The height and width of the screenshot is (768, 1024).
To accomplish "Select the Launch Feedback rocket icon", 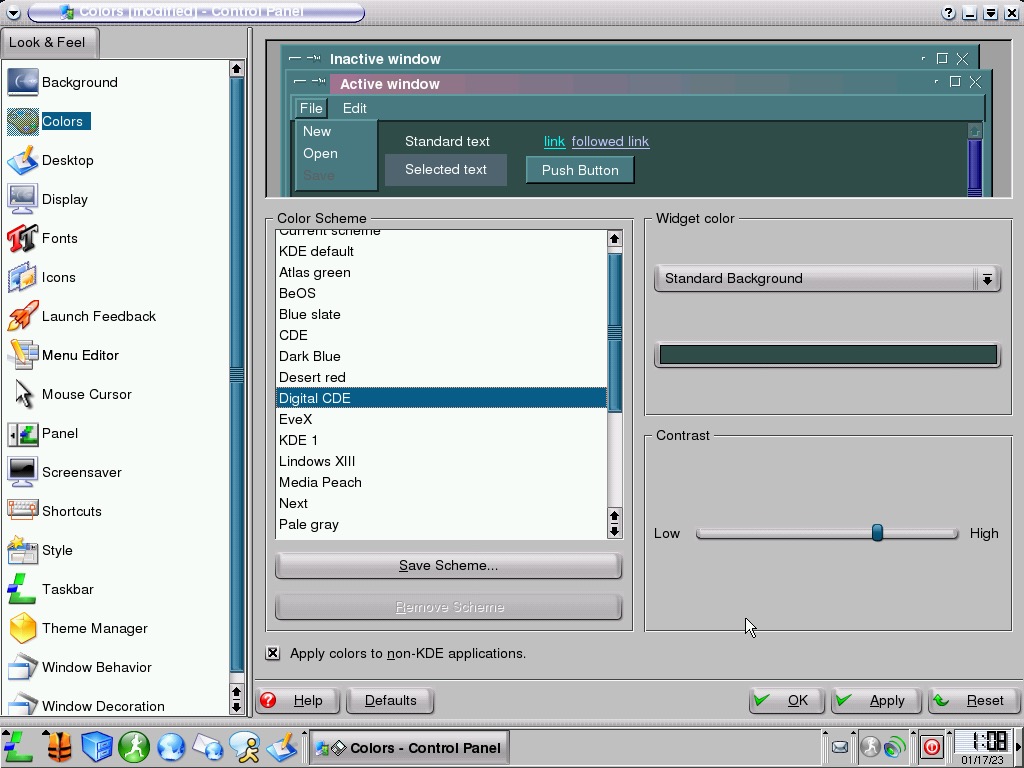I will [x=22, y=316].
